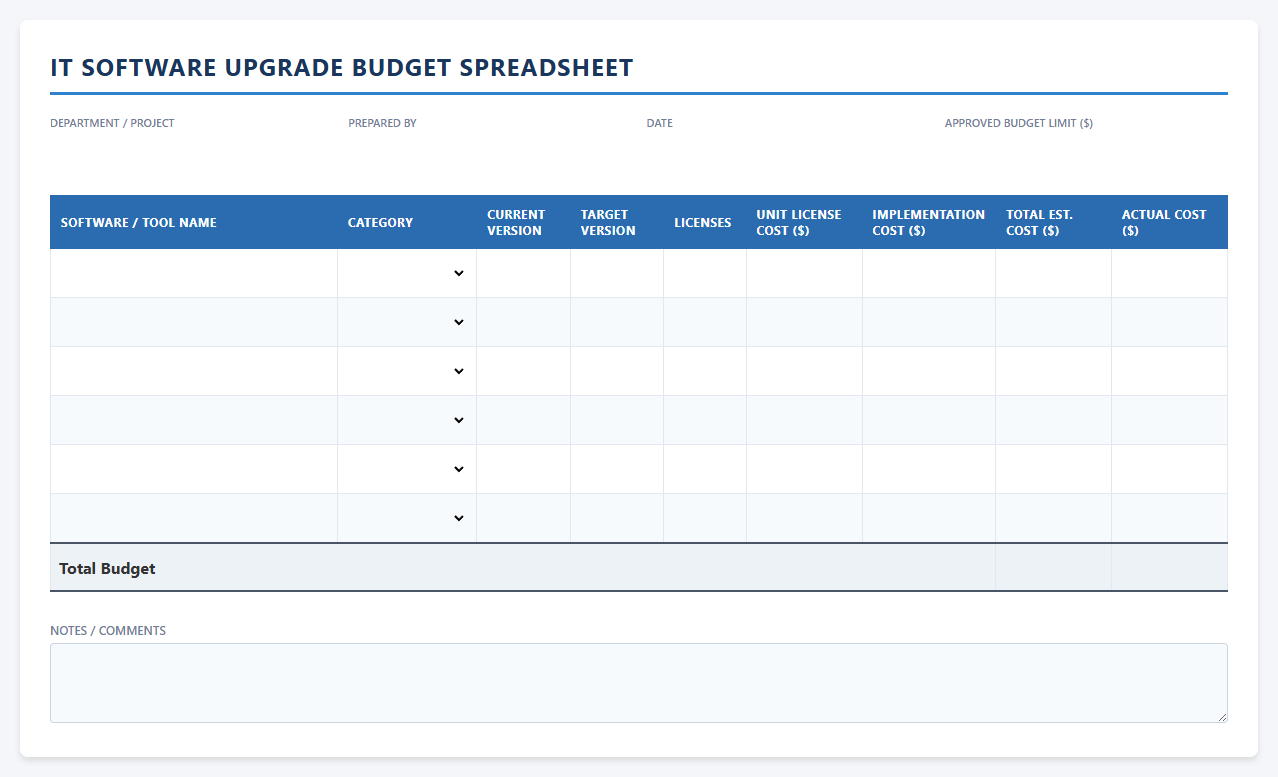Click first row Implementation Cost cell
Image resolution: width=1278 pixels, height=777 pixels.
tap(929, 273)
